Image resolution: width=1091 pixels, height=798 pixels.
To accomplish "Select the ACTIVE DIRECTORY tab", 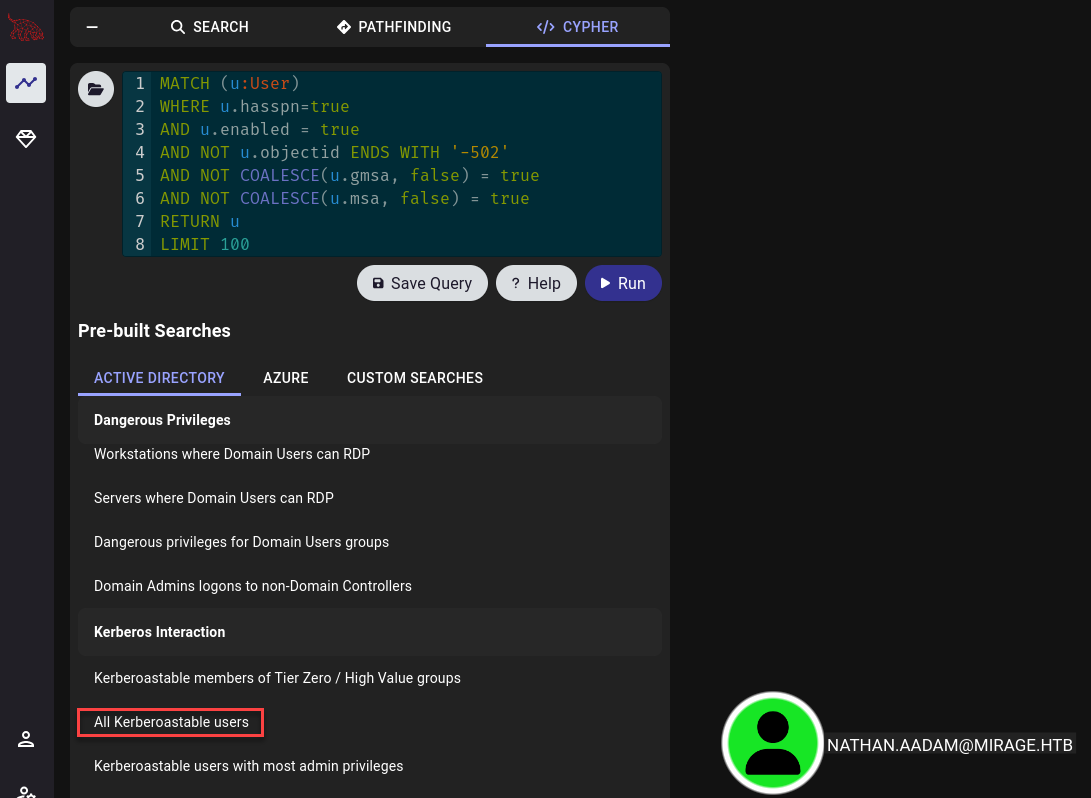I will [x=159, y=378].
